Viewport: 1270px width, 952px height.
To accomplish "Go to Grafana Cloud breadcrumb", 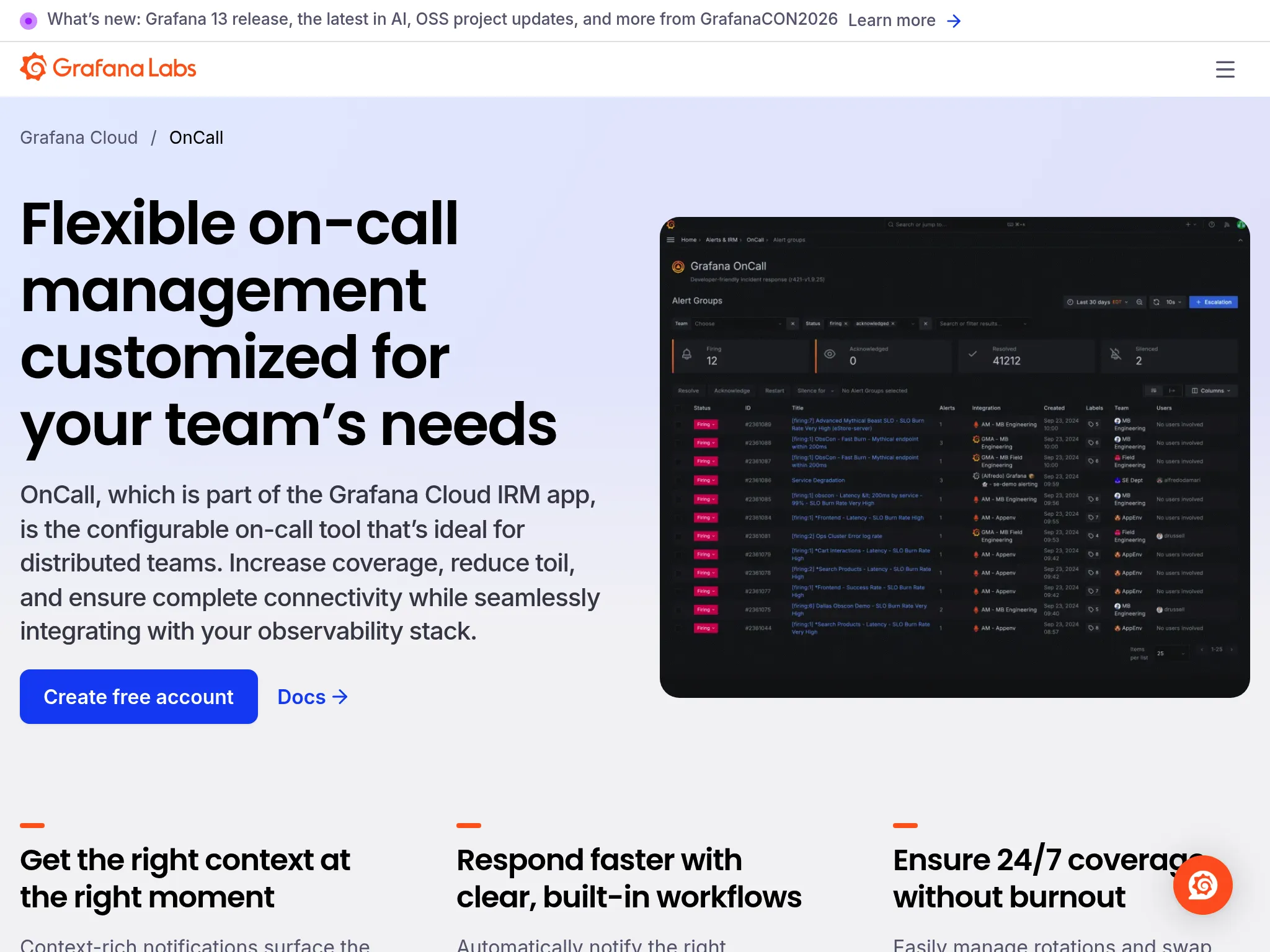I will (x=79, y=138).
